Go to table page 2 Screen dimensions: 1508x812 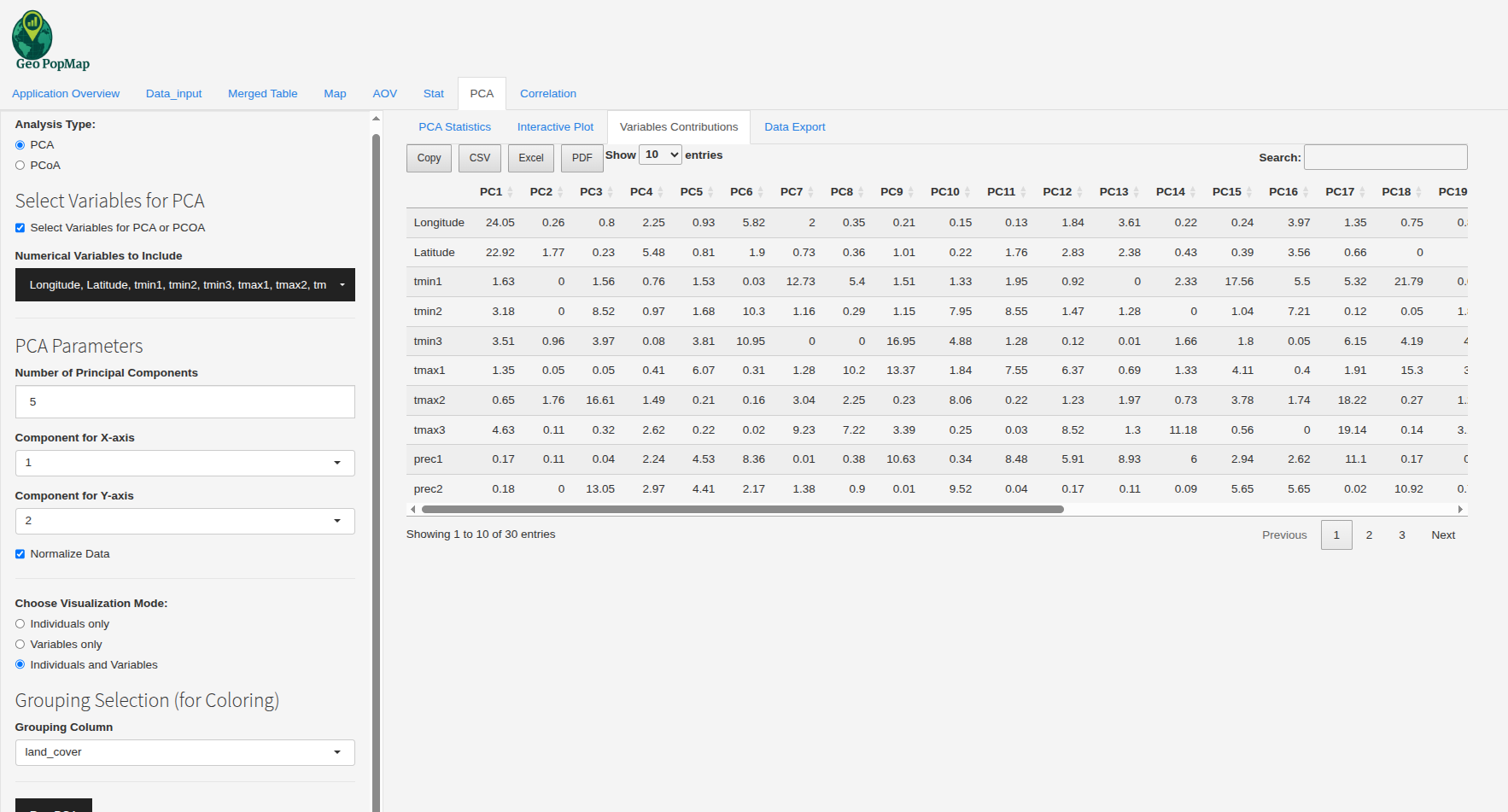(1369, 535)
